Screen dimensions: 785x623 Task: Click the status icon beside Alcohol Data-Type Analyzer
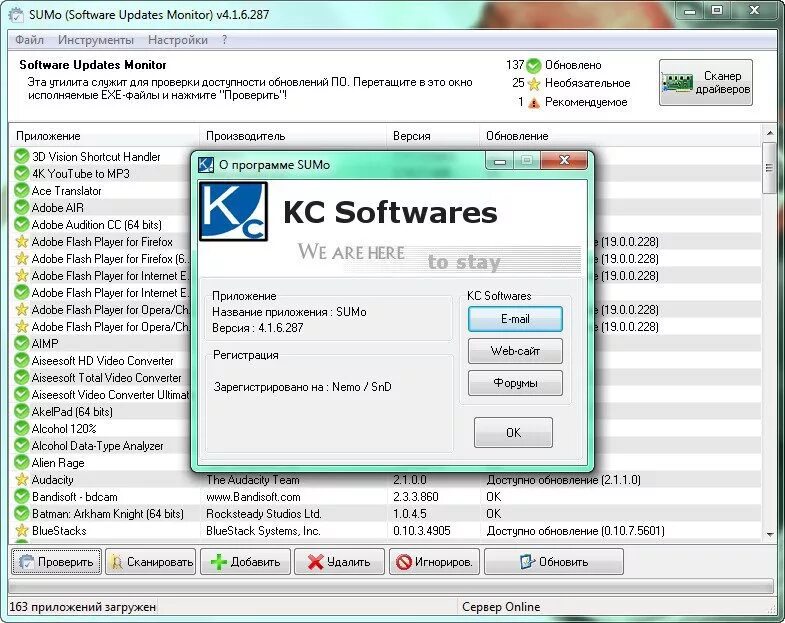click(22, 446)
